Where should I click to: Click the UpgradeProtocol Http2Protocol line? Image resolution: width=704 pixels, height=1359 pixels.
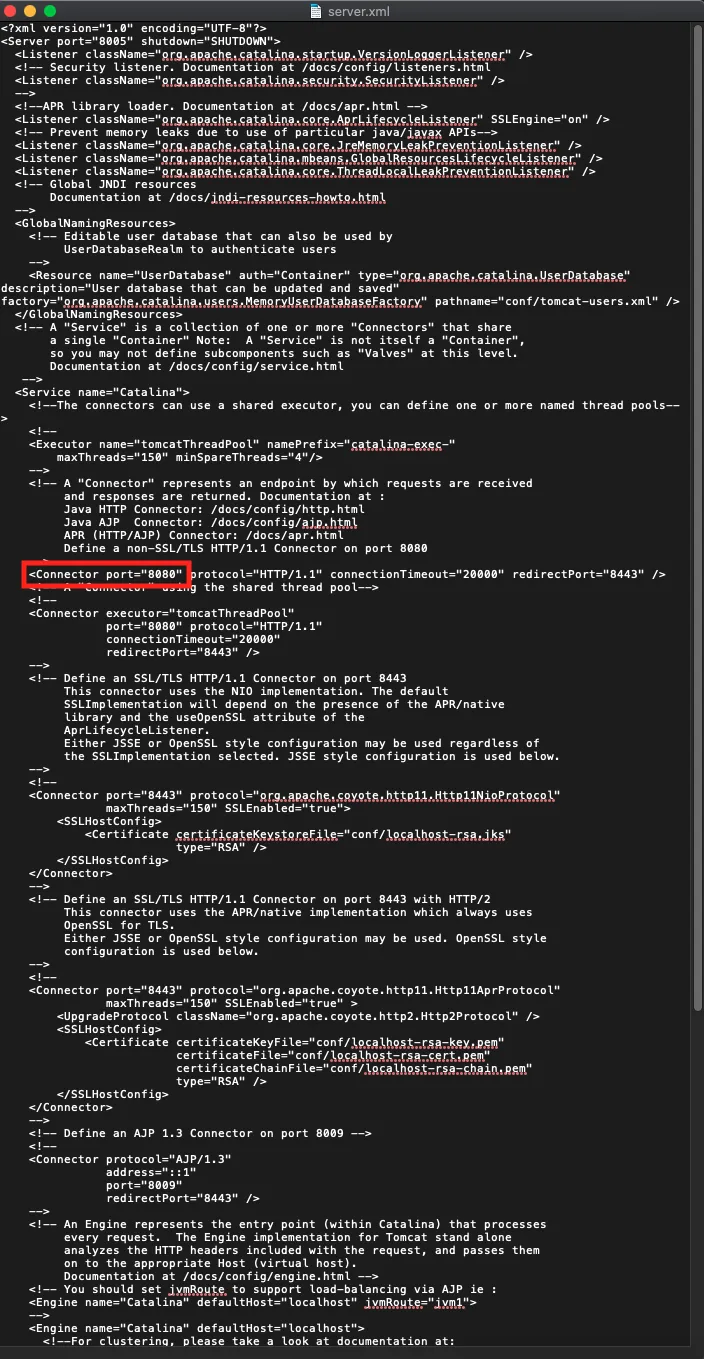coord(299,1016)
